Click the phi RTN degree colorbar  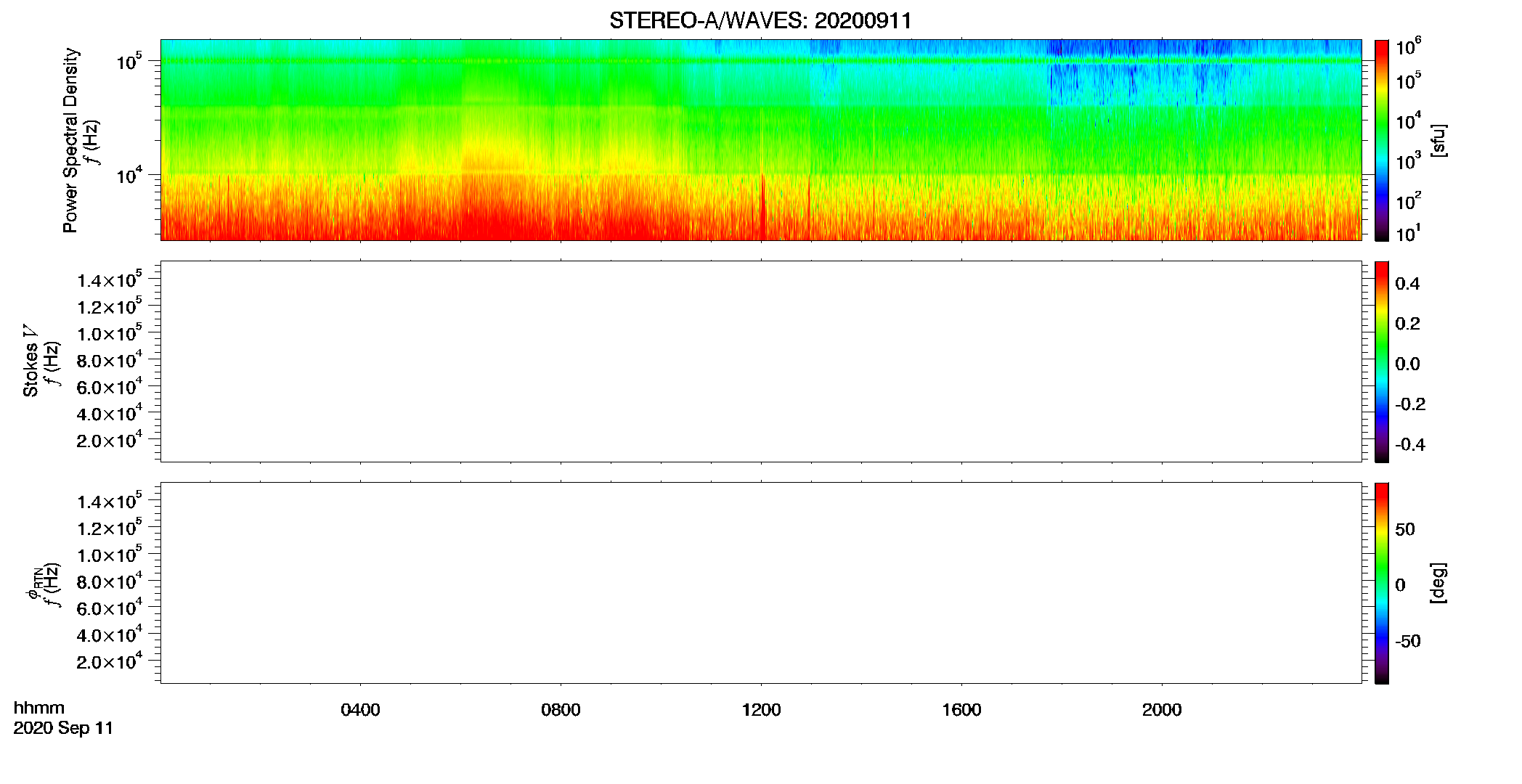pos(1381,583)
